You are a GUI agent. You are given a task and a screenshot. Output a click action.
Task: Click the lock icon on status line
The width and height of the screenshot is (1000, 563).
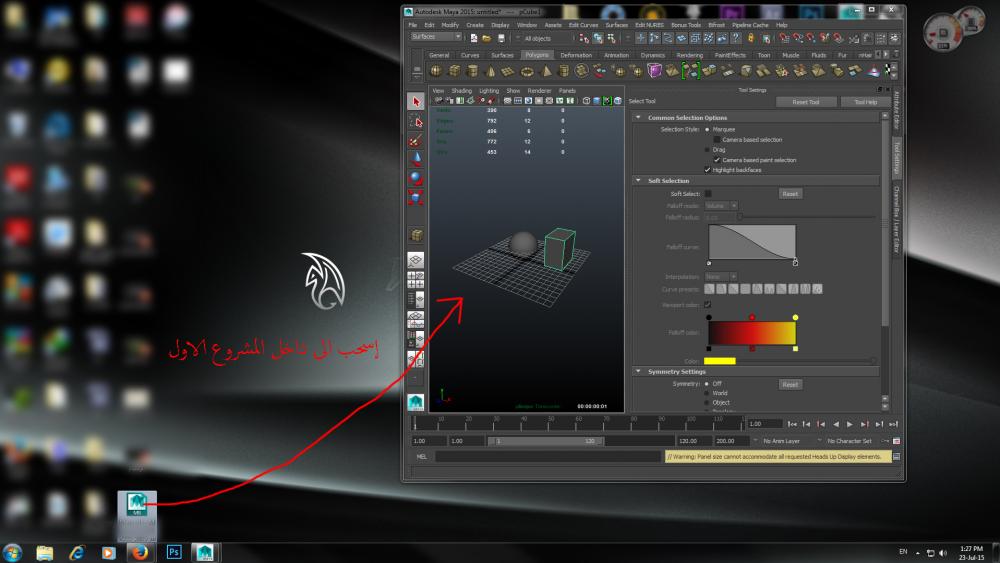[x=751, y=38]
